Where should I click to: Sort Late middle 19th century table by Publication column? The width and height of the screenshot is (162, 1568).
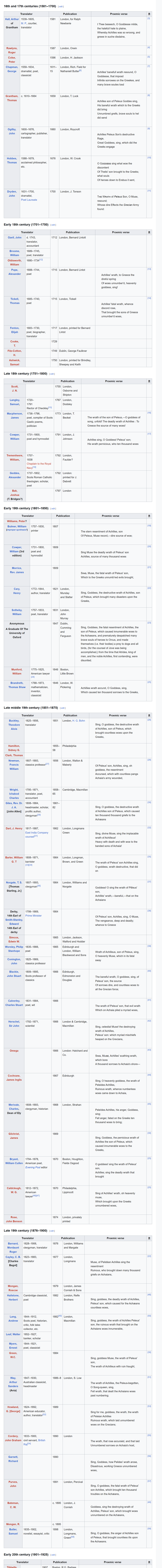pos(70,715)
